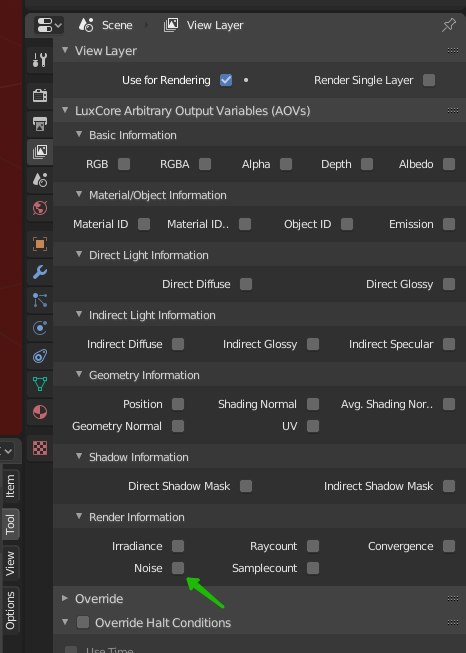
Task: Collapse the Shadow Information subpanel
Action: coord(79,456)
